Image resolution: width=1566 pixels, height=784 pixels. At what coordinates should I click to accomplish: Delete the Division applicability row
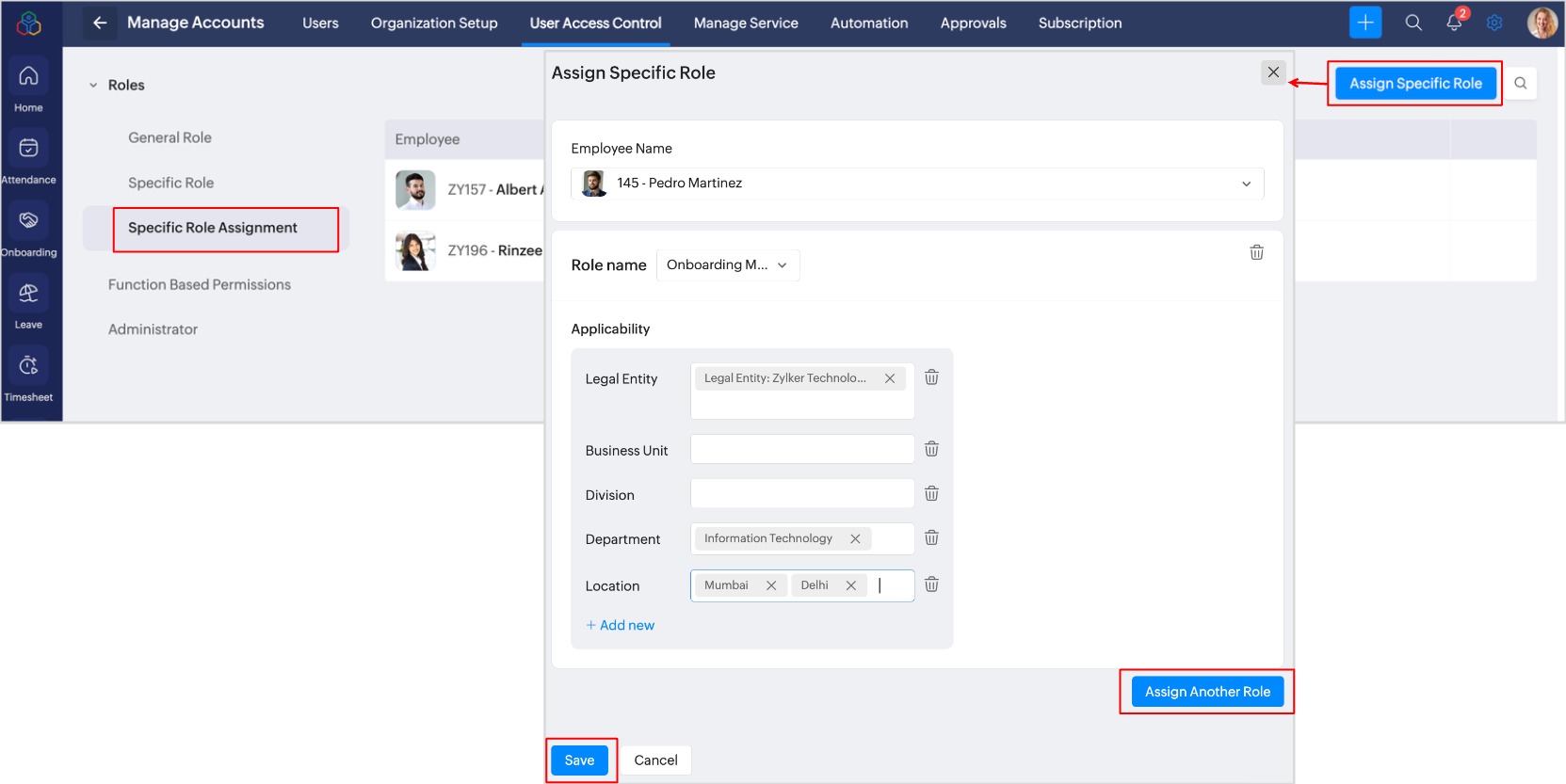click(931, 493)
